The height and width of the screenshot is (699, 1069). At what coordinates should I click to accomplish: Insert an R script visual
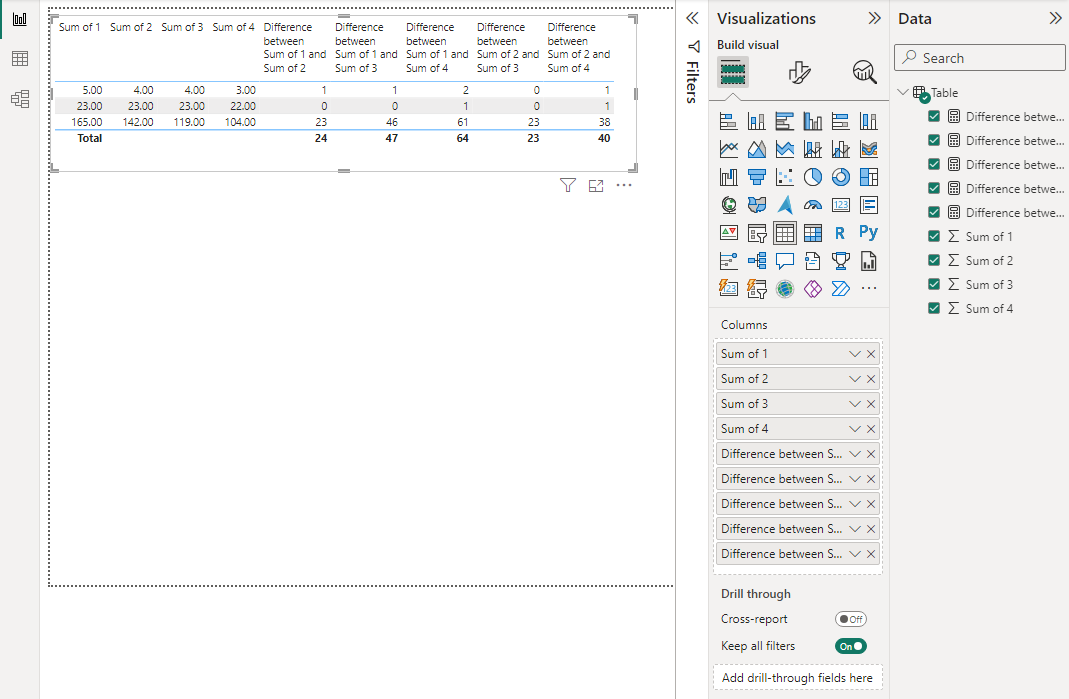point(841,233)
